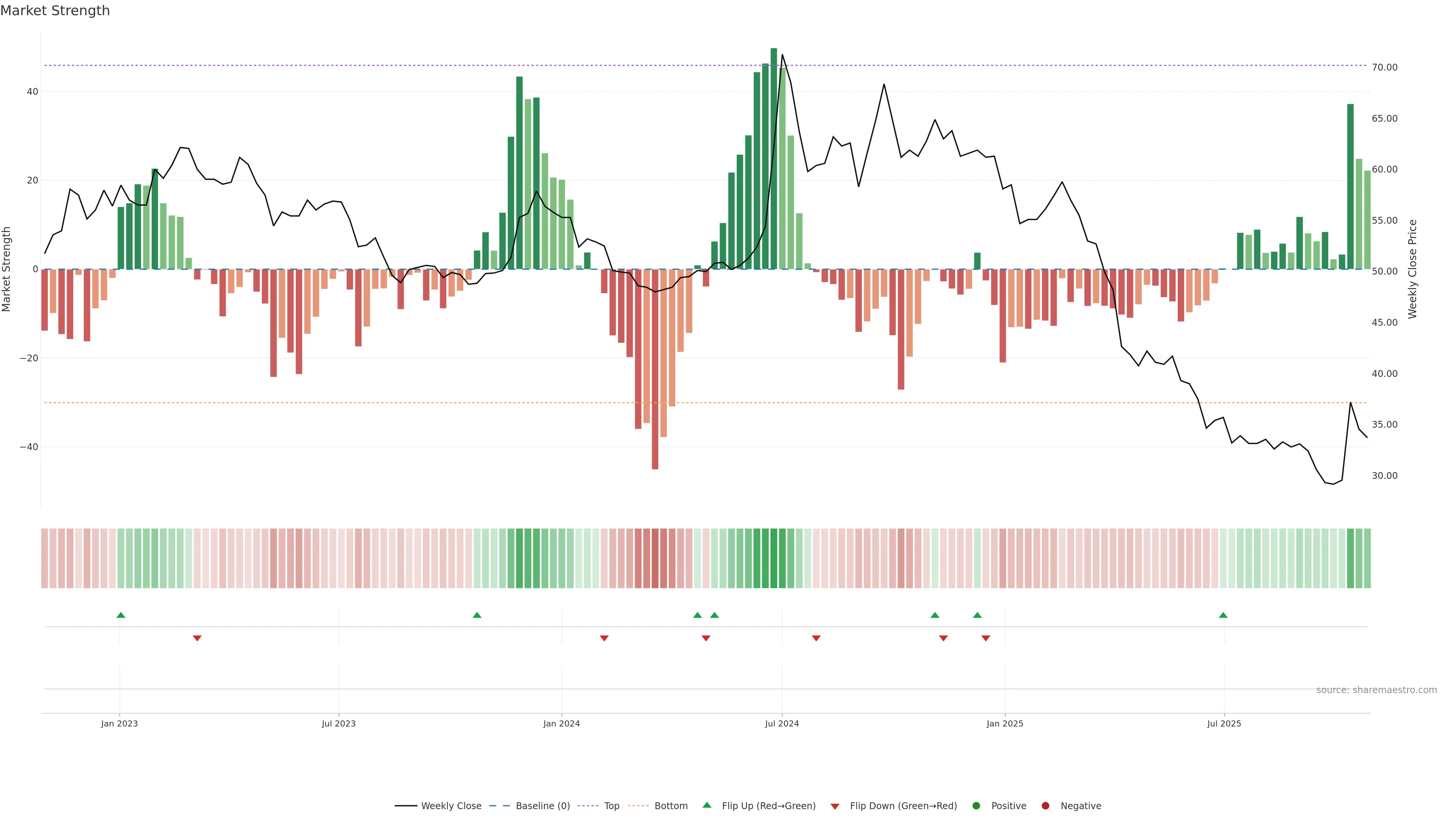
Task: Click the Market Strength chart title
Action: click(55, 11)
